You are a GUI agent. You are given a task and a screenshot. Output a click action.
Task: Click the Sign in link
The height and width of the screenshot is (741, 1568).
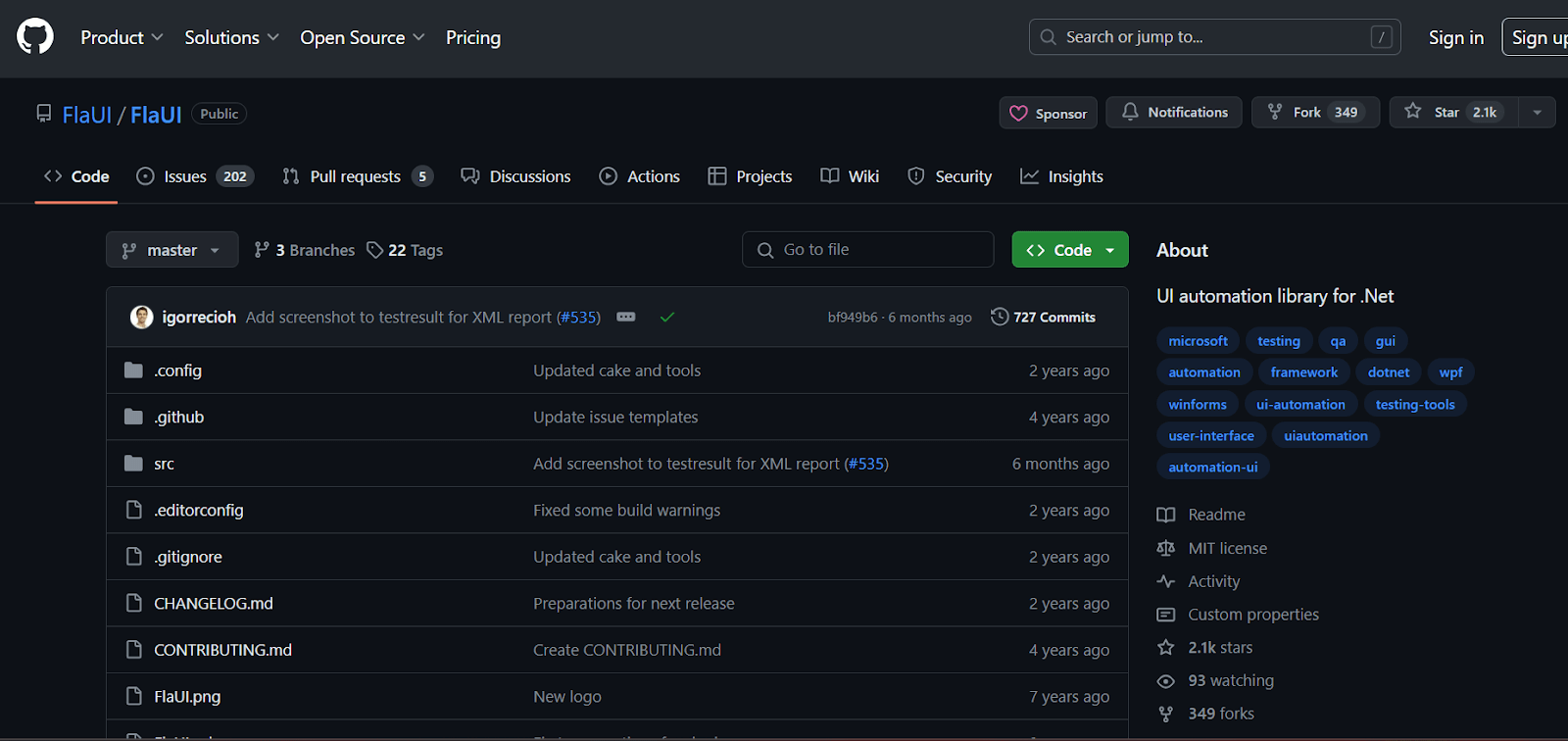click(x=1456, y=37)
